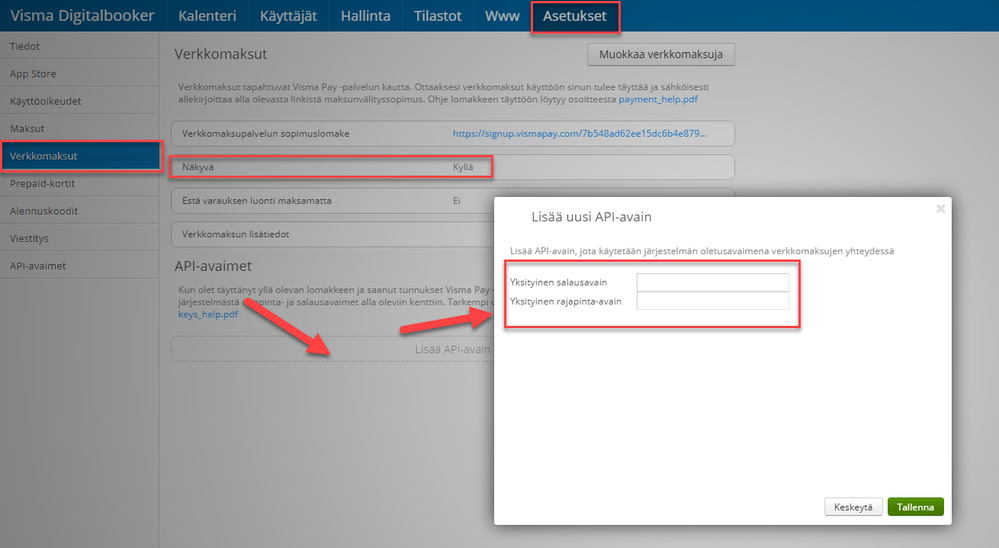This screenshot has width=999, height=548.
Task: Click the Visma Digitalbooker logo text
Action: pyautogui.click(x=82, y=16)
